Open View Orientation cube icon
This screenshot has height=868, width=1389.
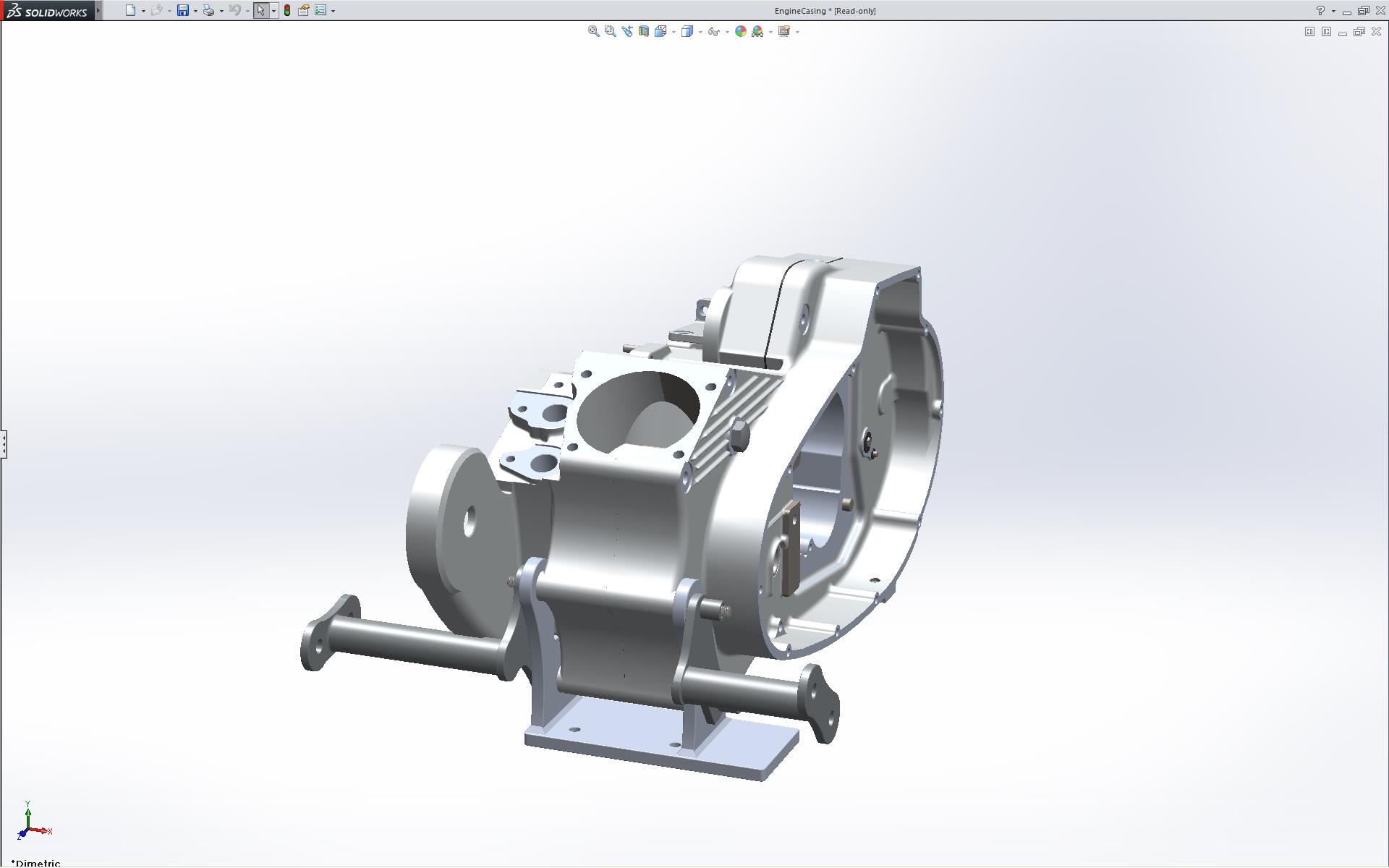point(660,31)
